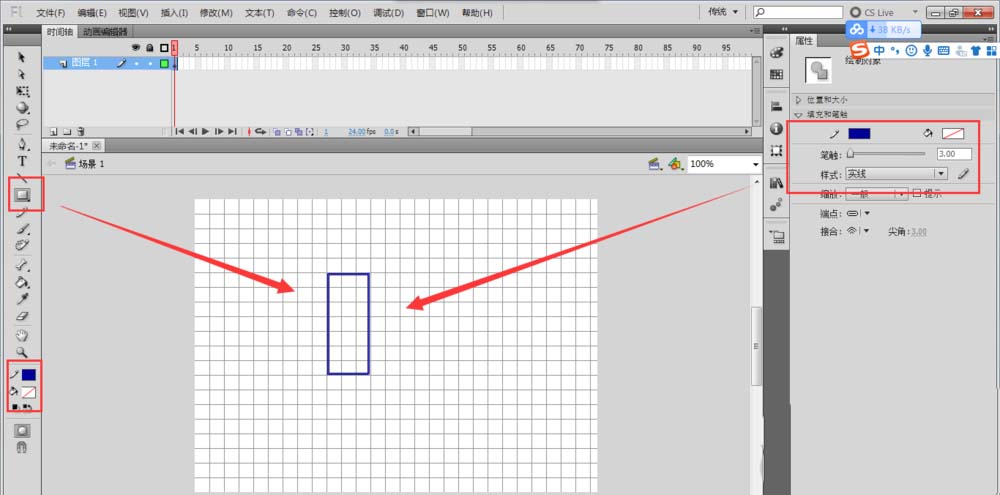Toggle the onion skin button
The image size is (1000, 495).
277,131
